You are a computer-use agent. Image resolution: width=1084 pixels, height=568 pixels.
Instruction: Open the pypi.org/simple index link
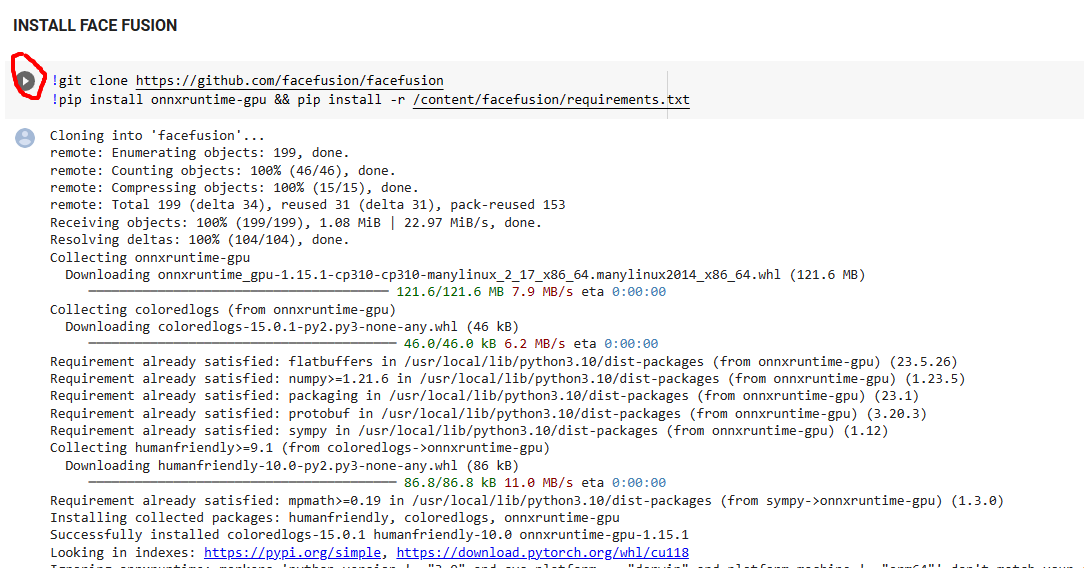[292, 552]
